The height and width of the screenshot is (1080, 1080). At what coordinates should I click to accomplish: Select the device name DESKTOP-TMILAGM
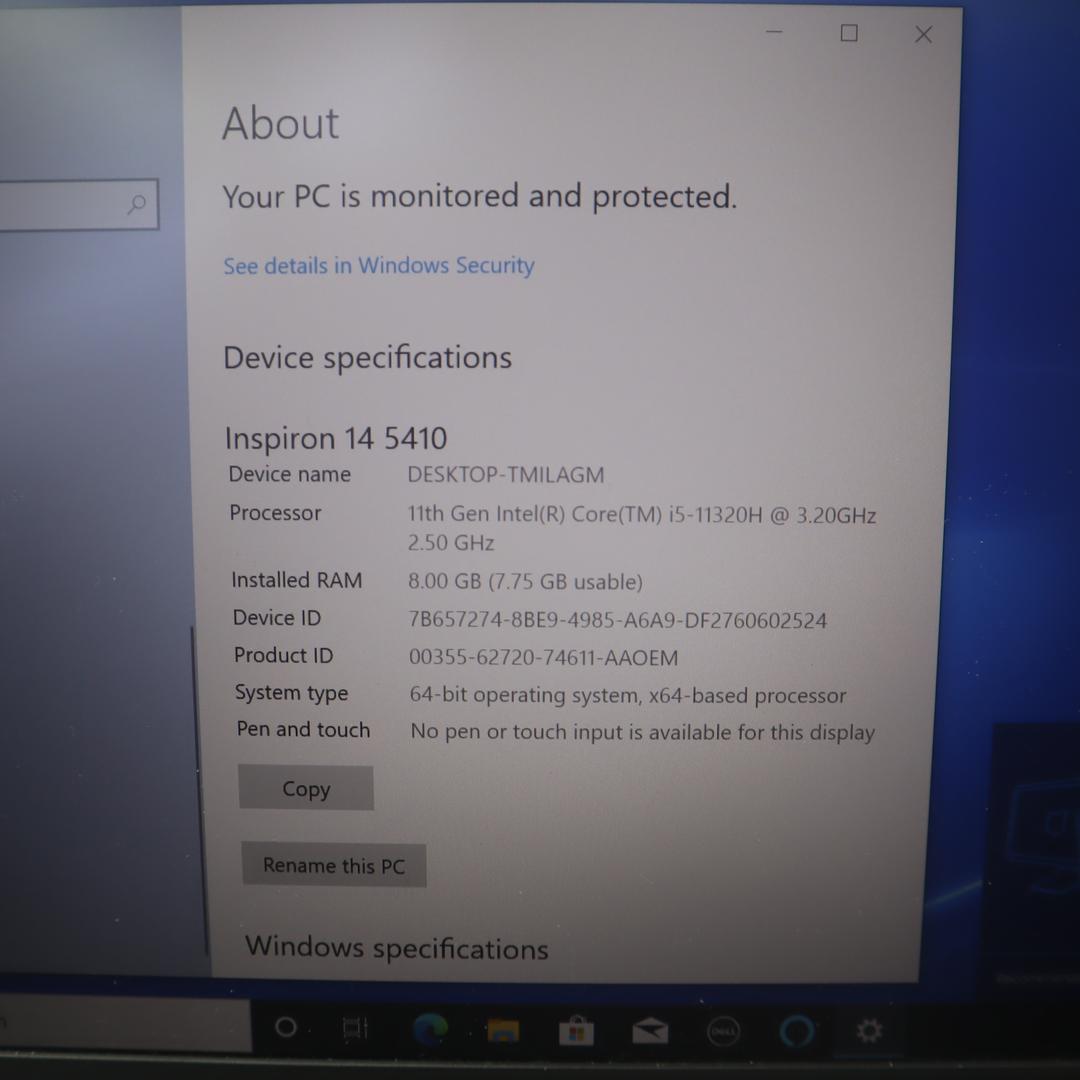(x=506, y=475)
